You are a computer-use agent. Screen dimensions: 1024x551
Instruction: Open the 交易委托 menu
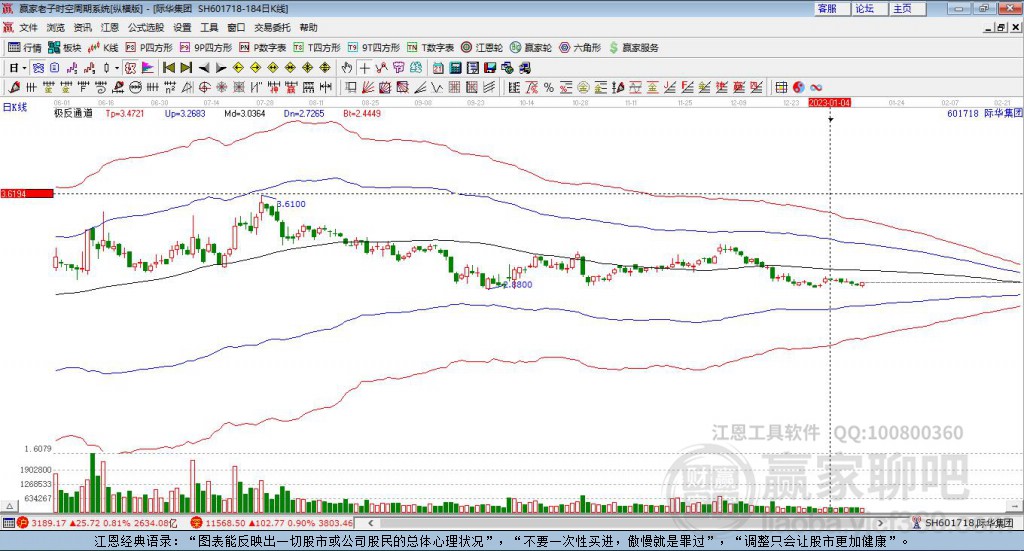(x=272, y=27)
